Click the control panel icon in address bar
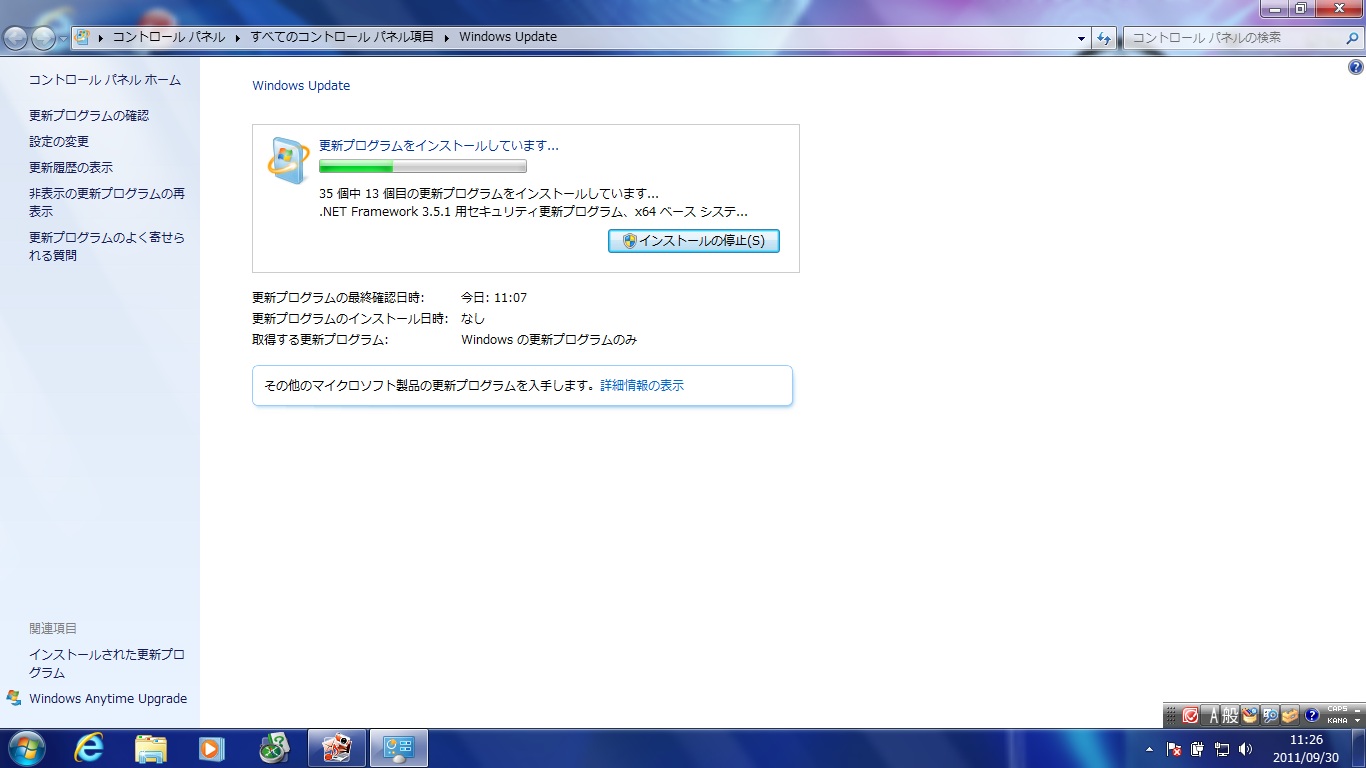The image size is (1366, 768). 83,37
